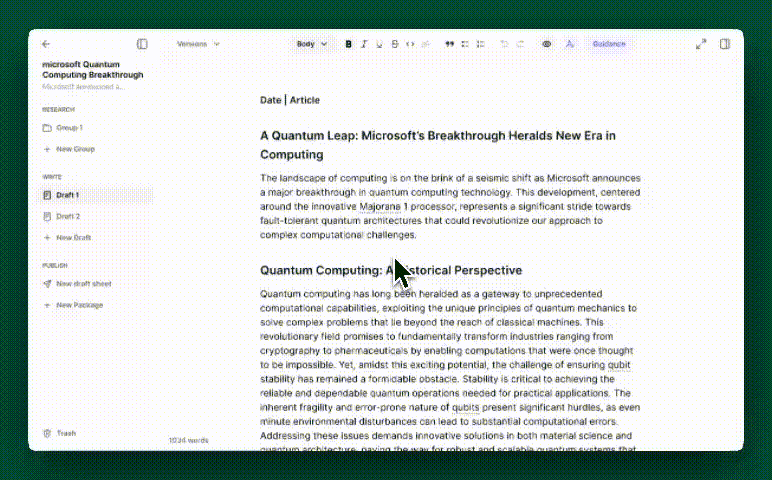Toggle the right sidebar panel icon
The image size is (772, 480).
coord(725,44)
